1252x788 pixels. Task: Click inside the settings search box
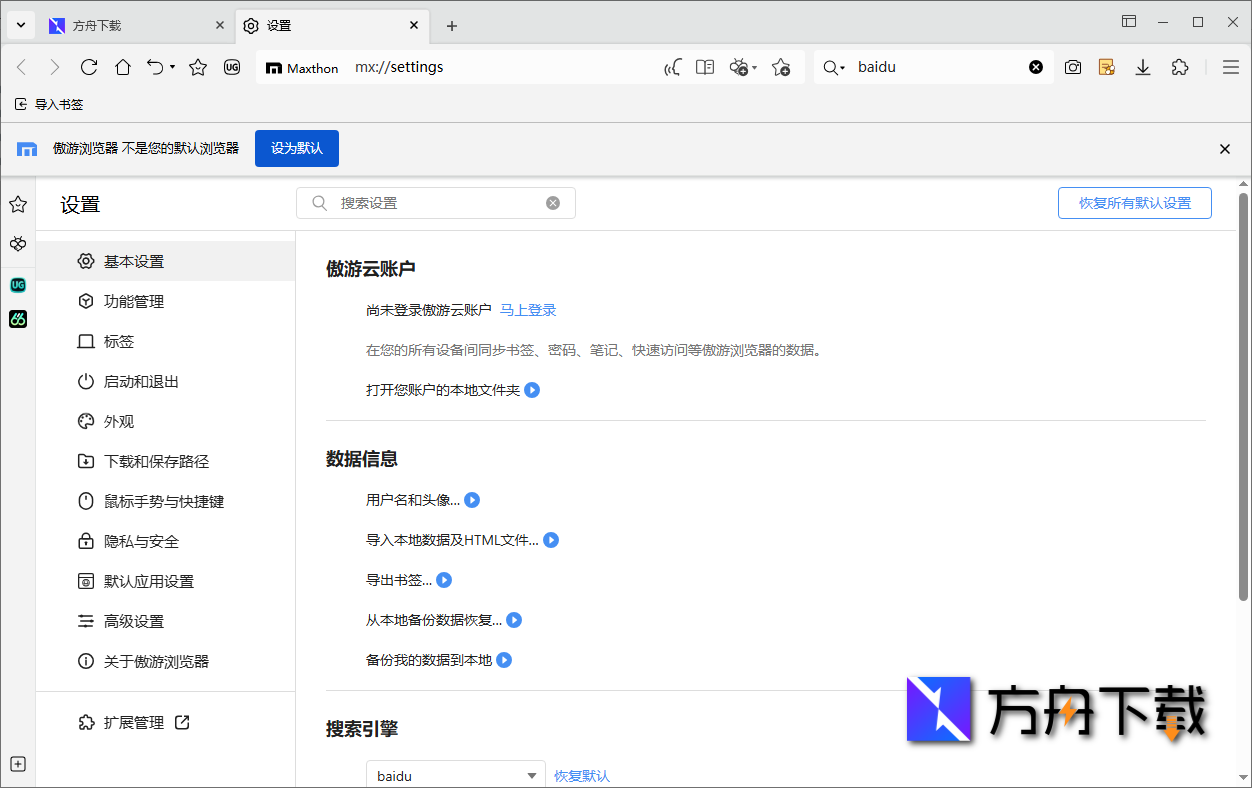[435, 202]
